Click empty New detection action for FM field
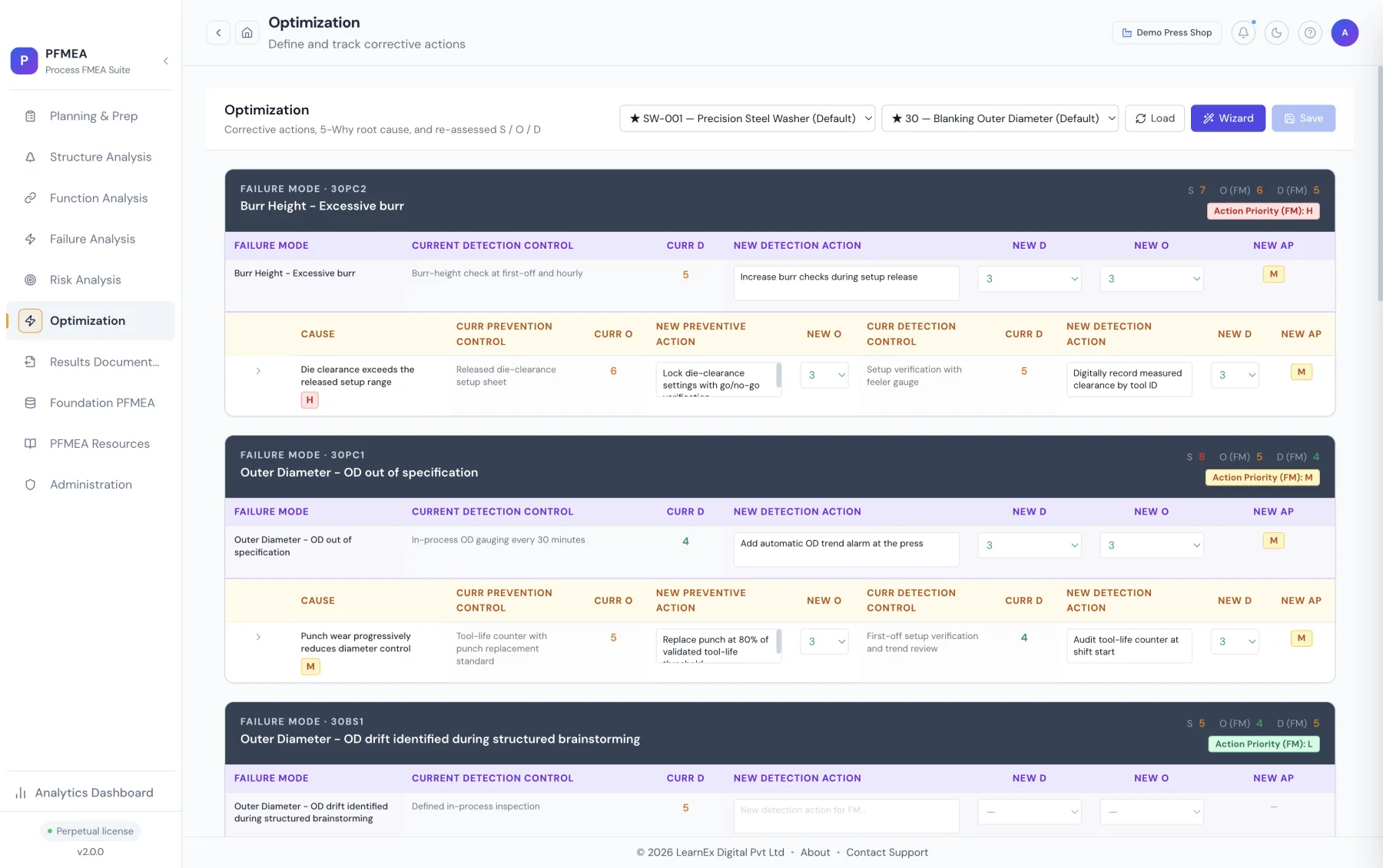 pyautogui.click(x=846, y=816)
